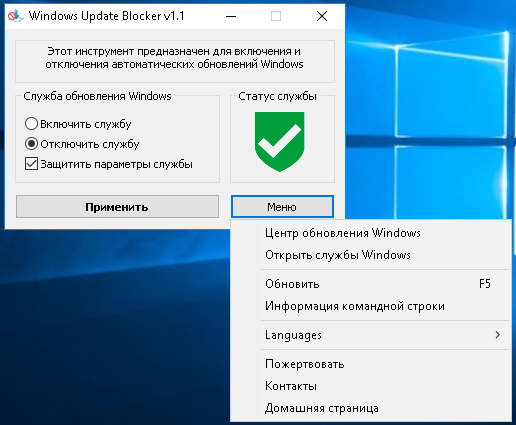Viewport: 516px width, 425px height.
Task: Click the green shield service status icon
Action: (x=279, y=142)
